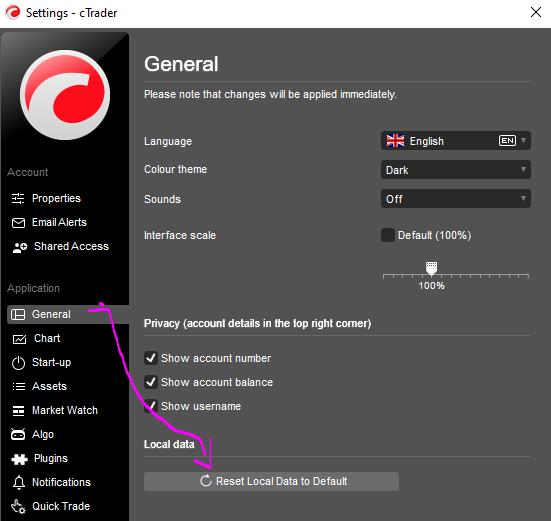Click the Notifications bell icon

click(x=19, y=483)
